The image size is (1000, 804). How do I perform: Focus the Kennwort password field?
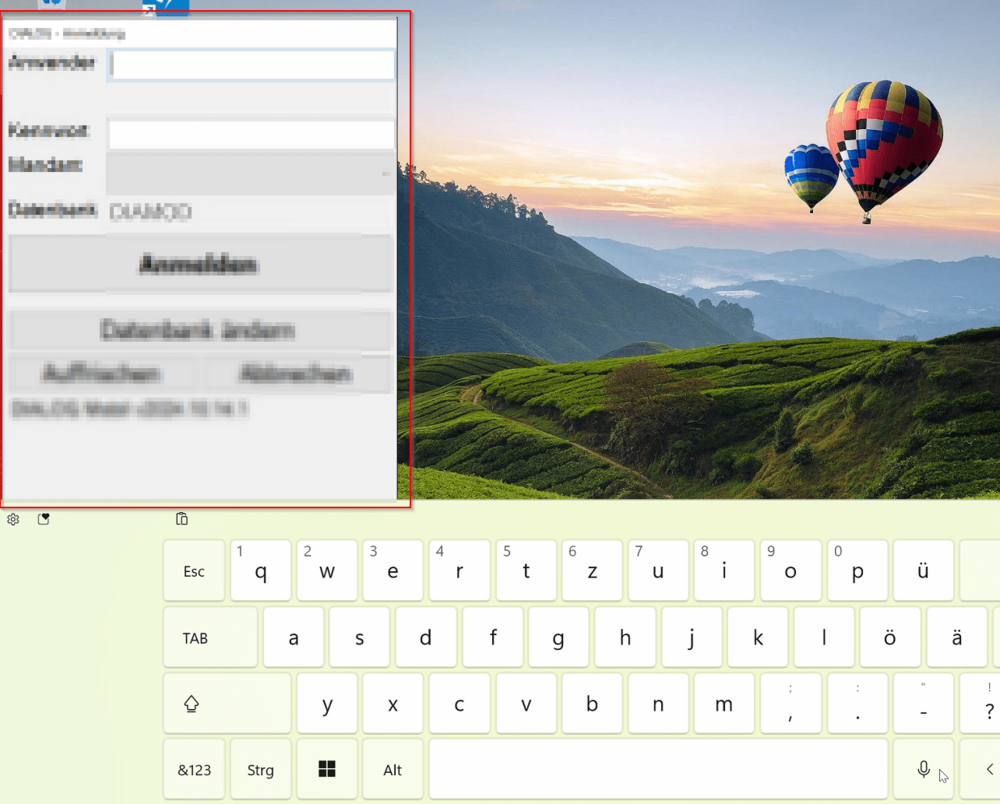tap(251, 134)
